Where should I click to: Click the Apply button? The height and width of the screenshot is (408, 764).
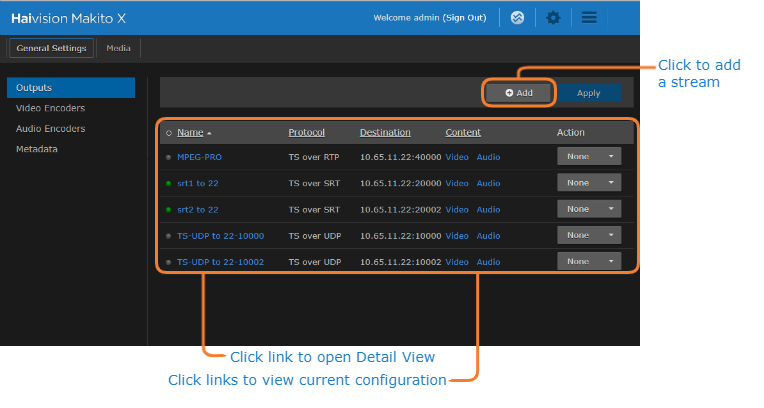pos(588,93)
